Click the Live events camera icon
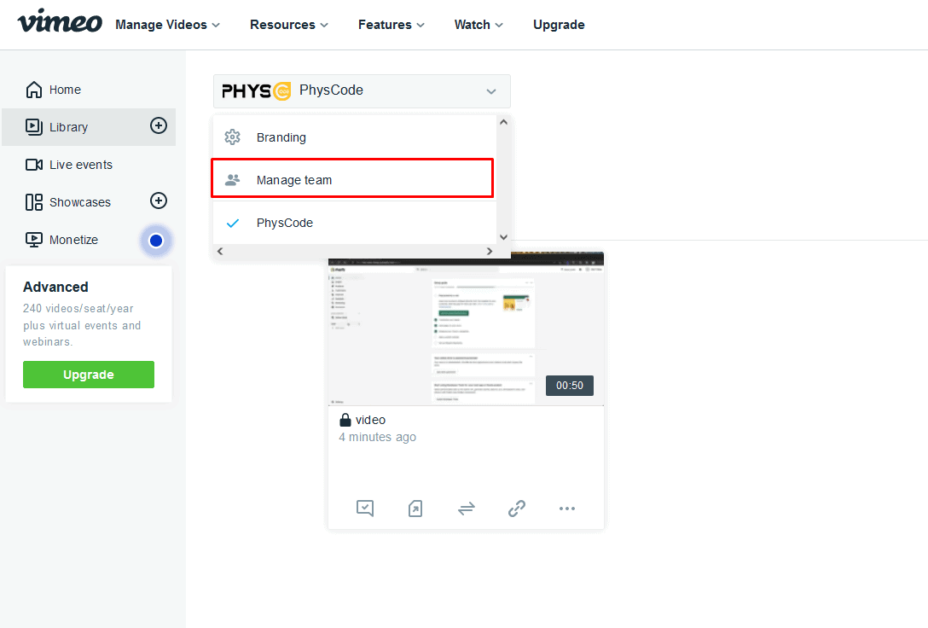Screen dimensions: 928x628 click(34, 165)
